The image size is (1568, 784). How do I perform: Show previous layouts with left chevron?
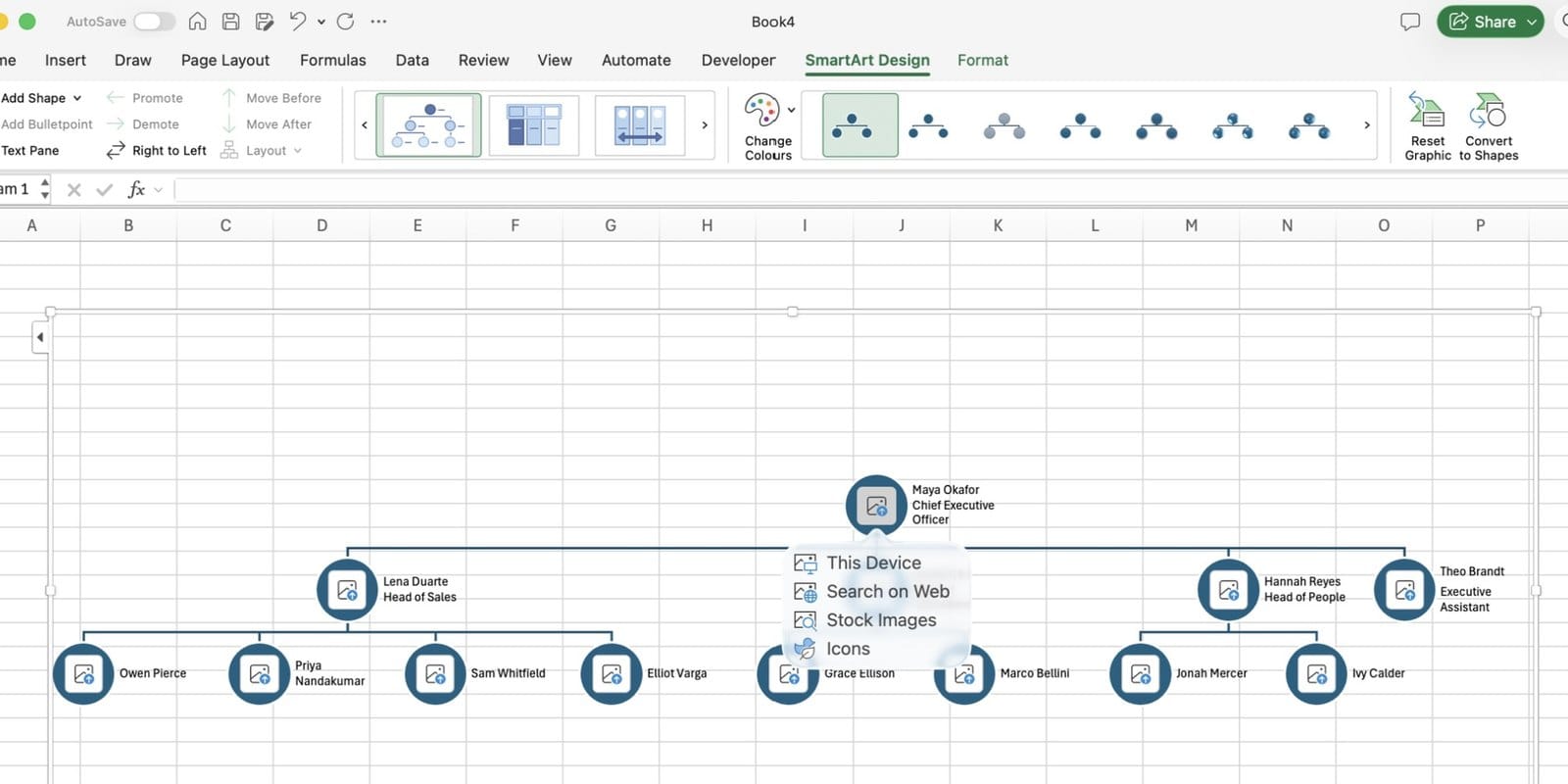[365, 124]
